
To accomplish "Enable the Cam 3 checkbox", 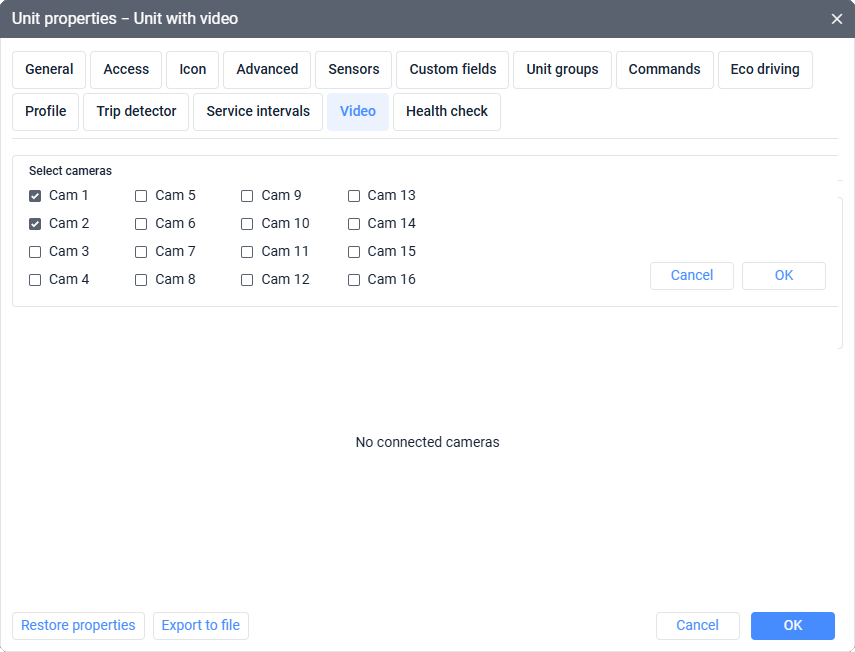I will tap(35, 252).
